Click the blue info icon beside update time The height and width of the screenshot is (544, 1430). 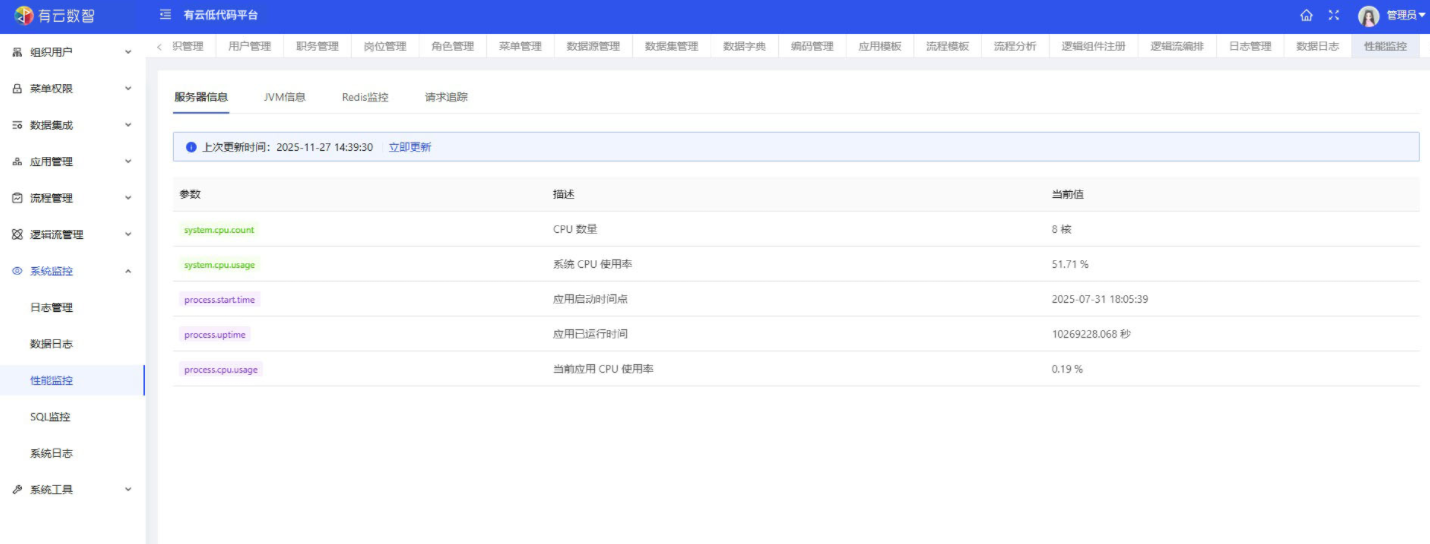click(191, 147)
